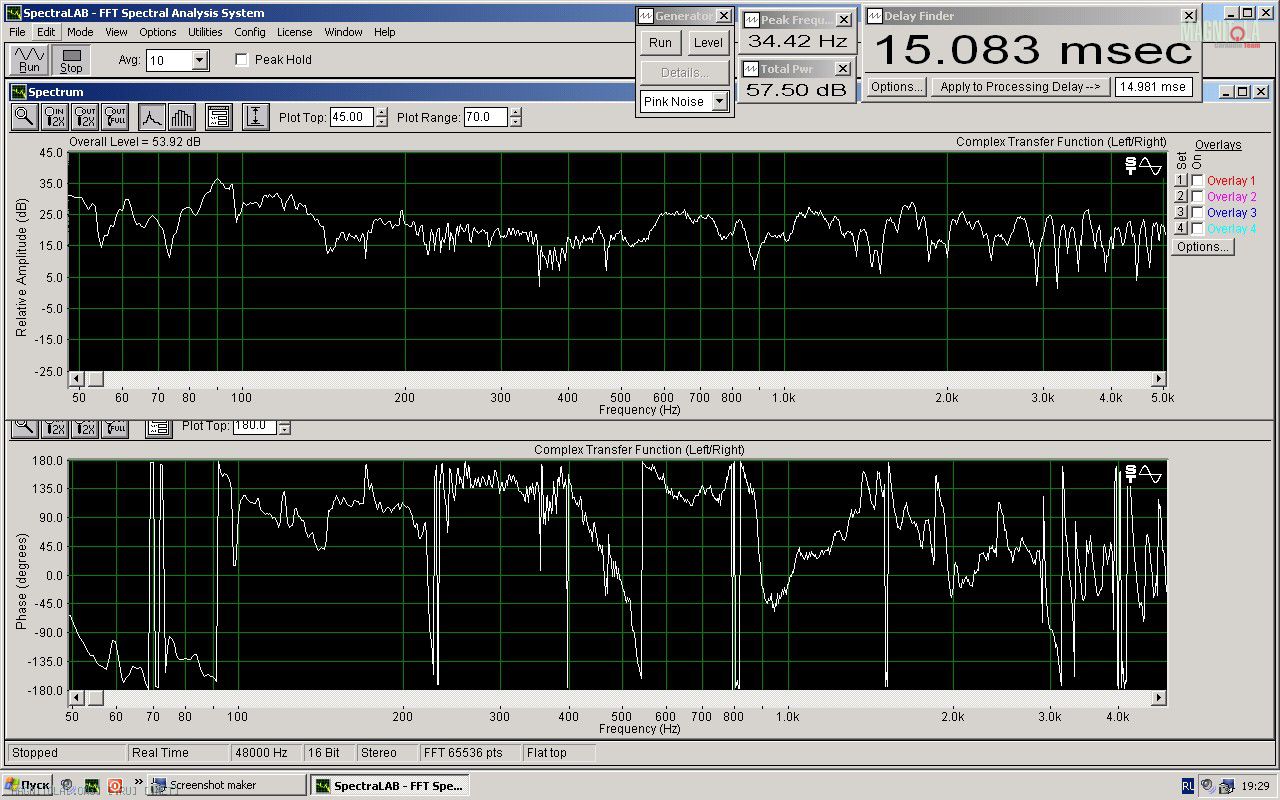Click the vertical auto-scale amplitude icon
Image resolution: width=1280 pixels, height=800 pixels.
[255, 117]
